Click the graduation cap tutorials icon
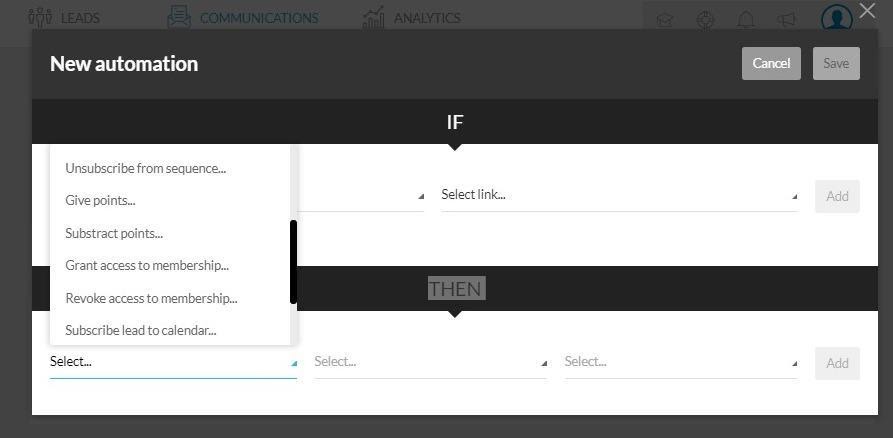The image size is (893, 438). 665,21
